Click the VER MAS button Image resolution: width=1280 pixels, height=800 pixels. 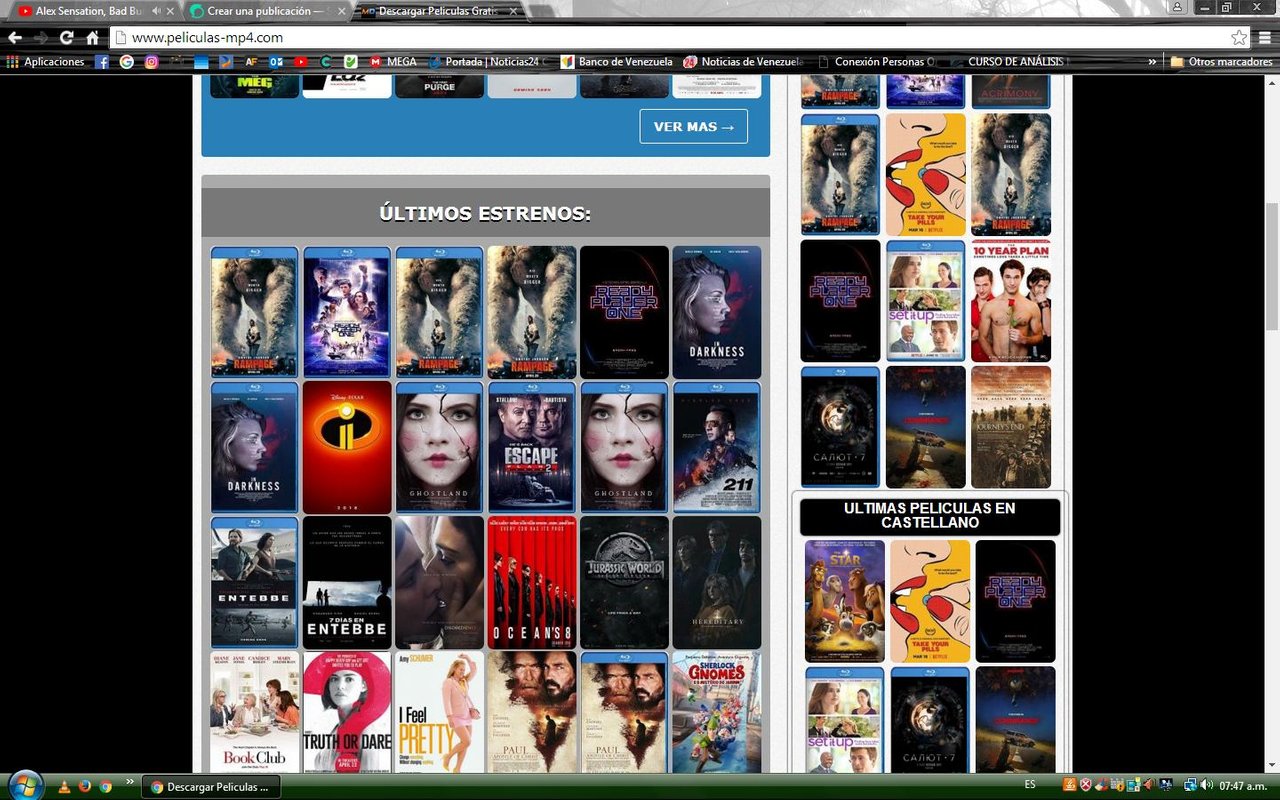coord(693,126)
